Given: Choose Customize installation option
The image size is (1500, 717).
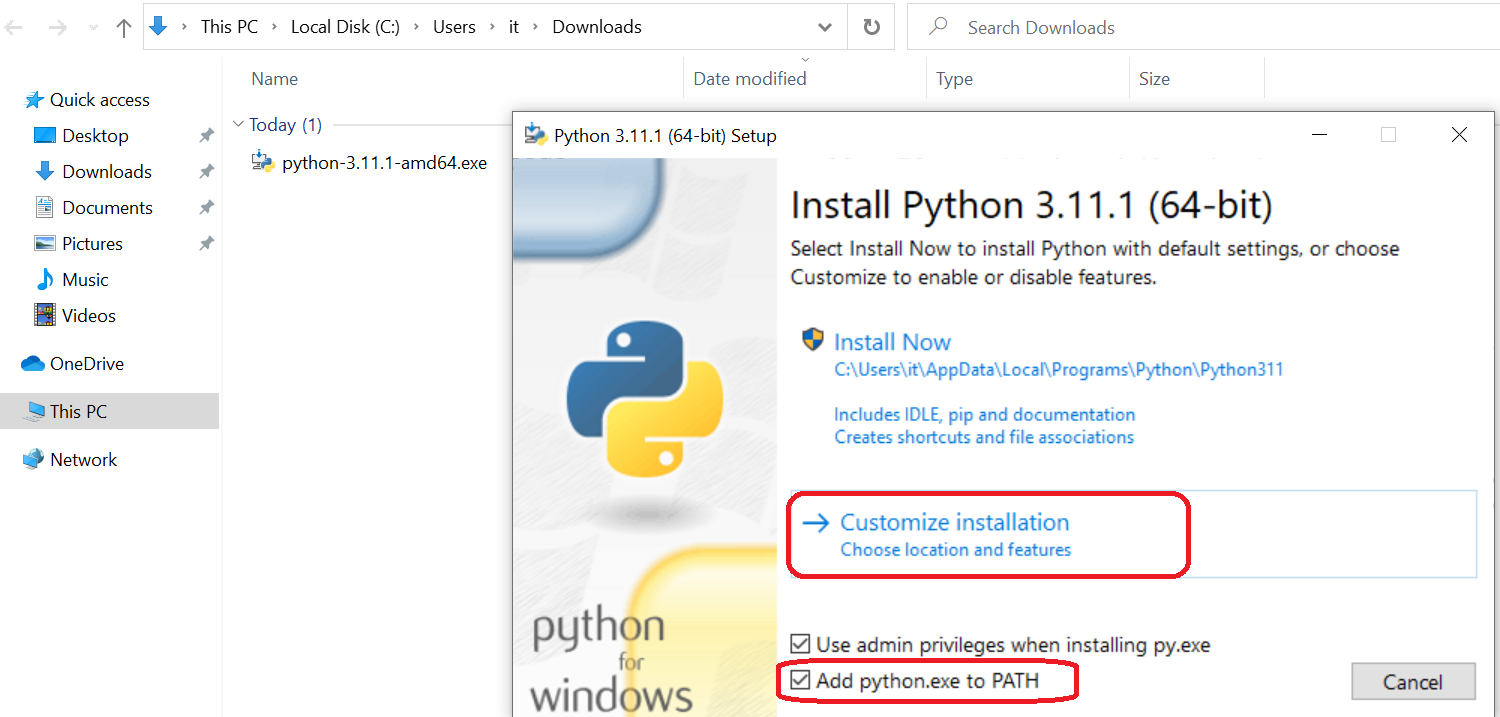Looking at the screenshot, I should [1133, 534].
